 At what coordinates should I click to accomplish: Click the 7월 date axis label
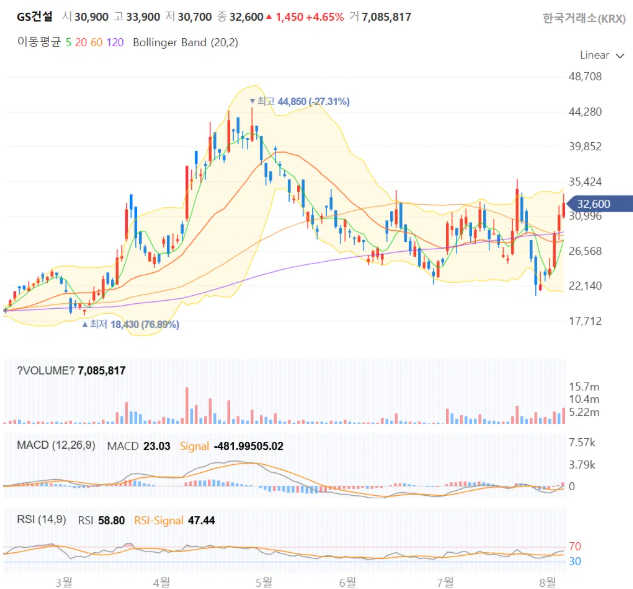pyautogui.click(x=446, y=582)
